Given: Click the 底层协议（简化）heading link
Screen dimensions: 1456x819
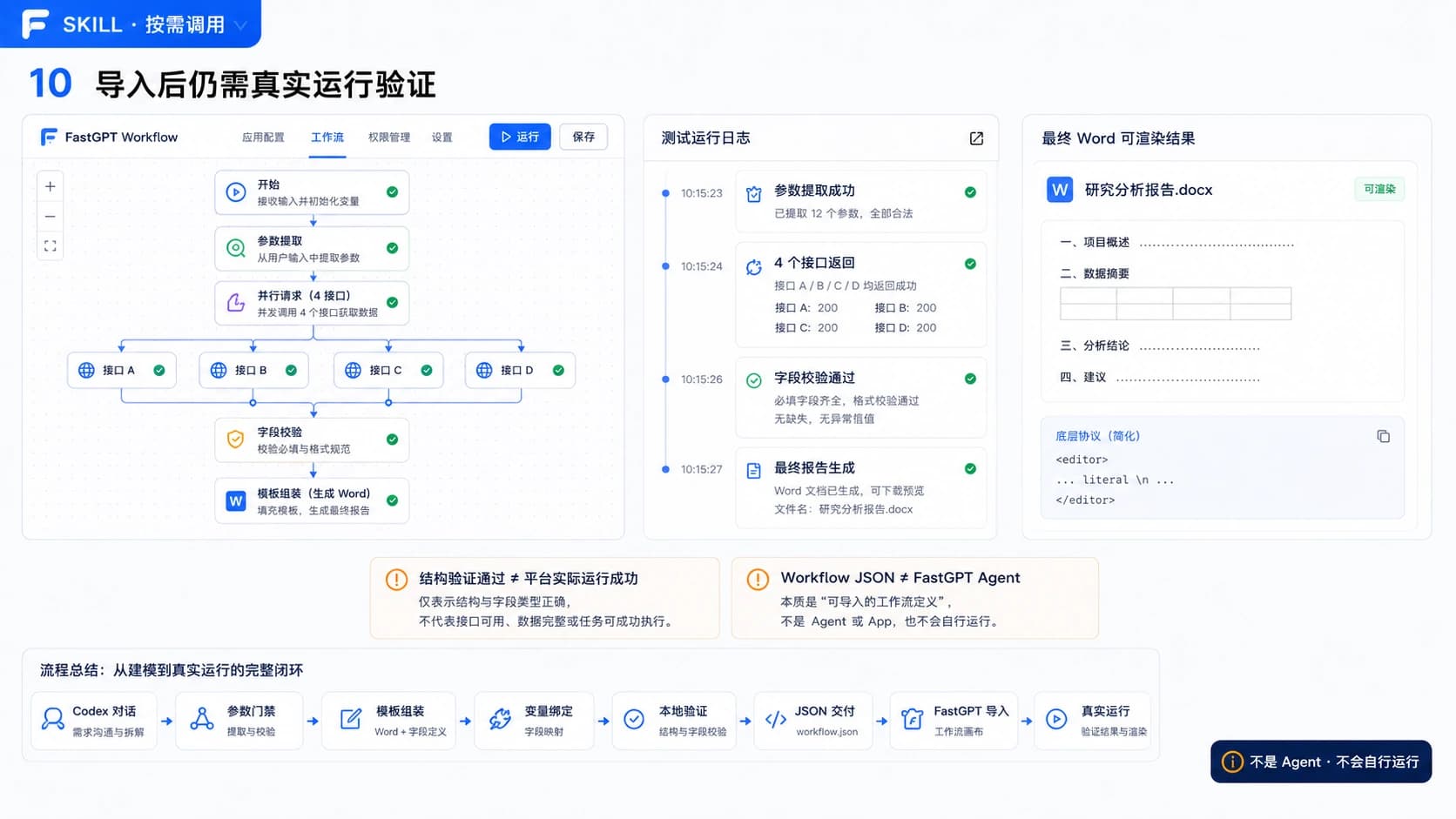Looking at the screenshot, I should tap(1097, 436).
